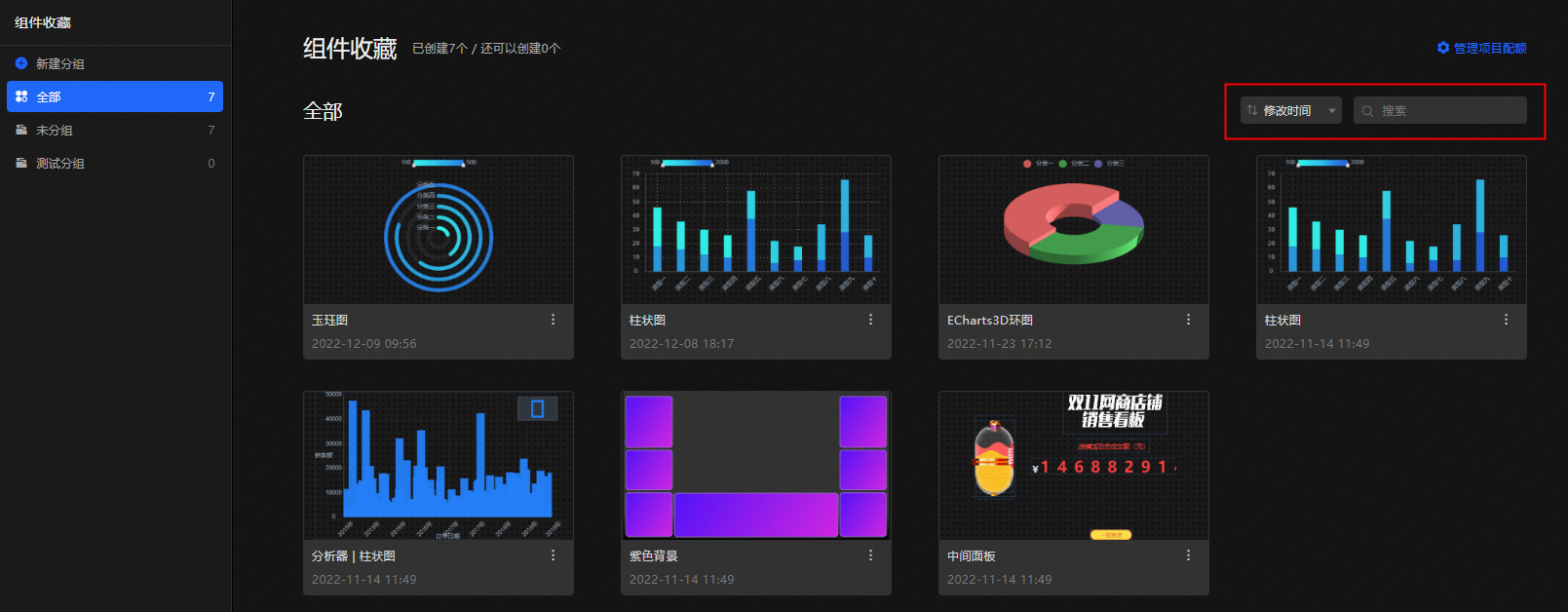Open the 柱状图 thumbnail dated 2022-11-14 11:49

(1392, 230)
